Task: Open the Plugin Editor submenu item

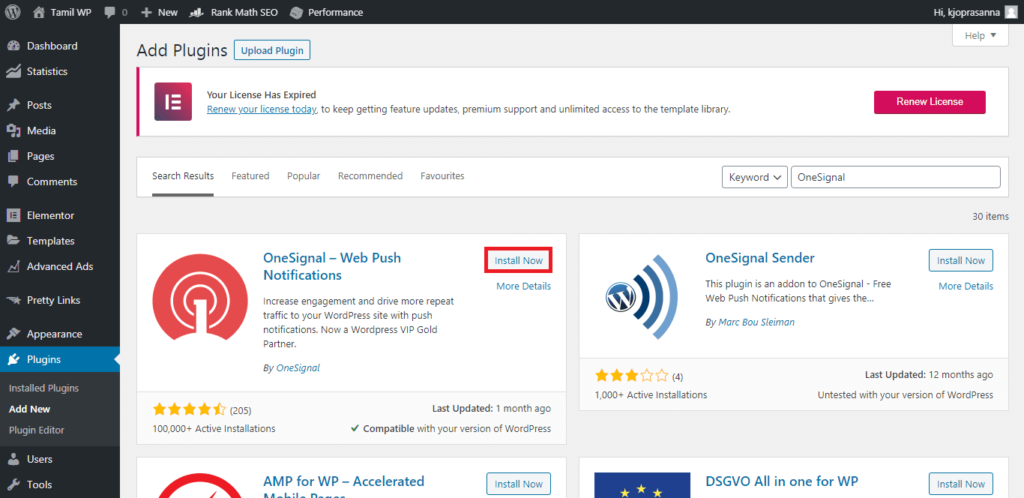Action: 37,430
